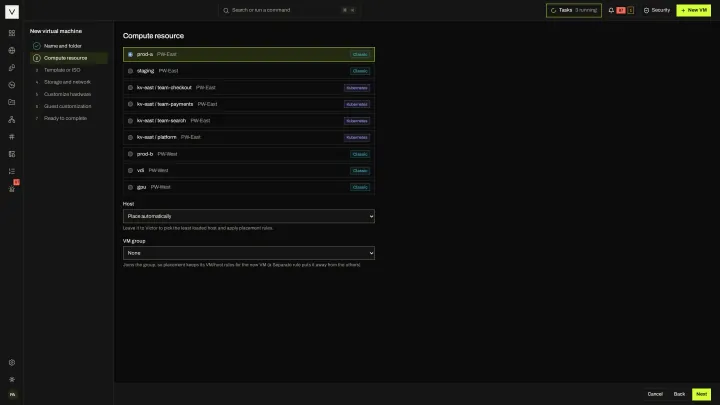
Task: Select kv-east / team-search radio button
Action: coord(130,121)
